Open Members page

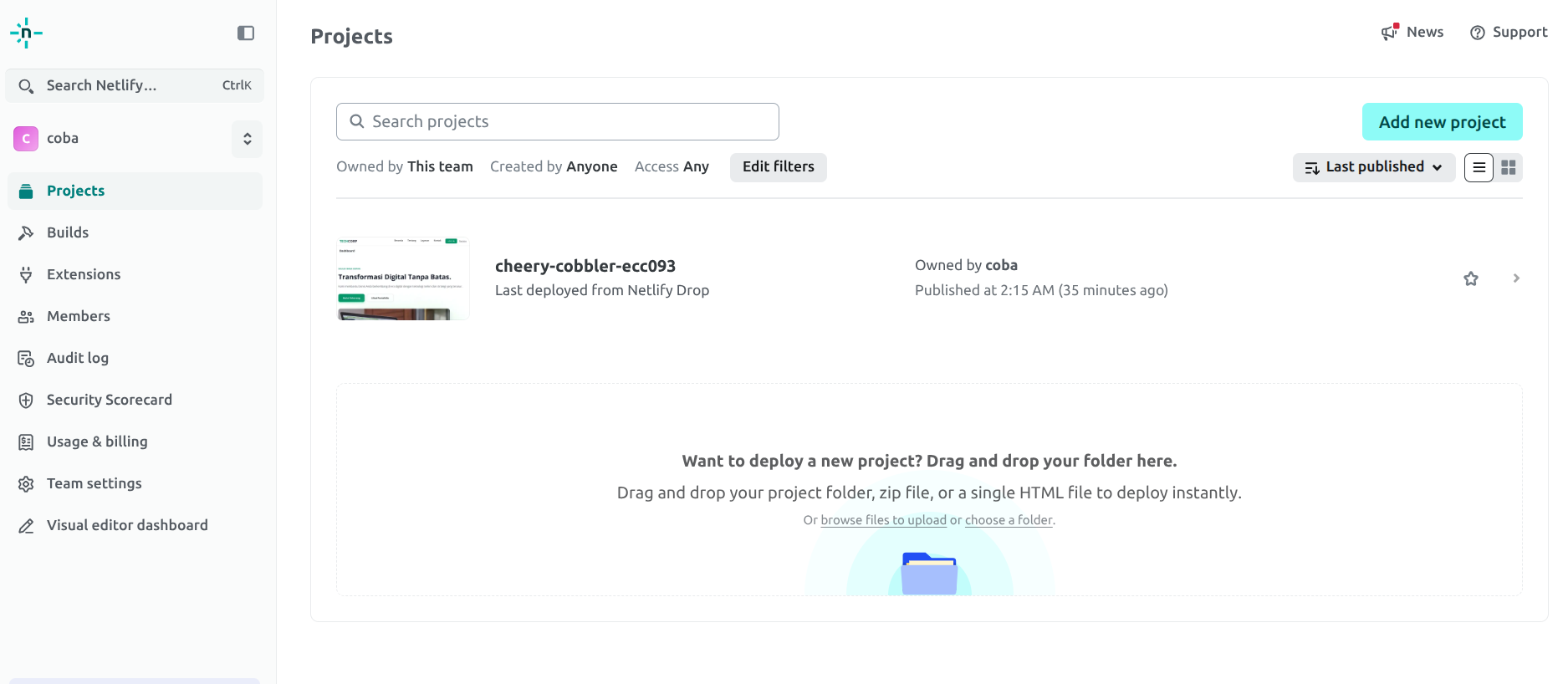135,317
